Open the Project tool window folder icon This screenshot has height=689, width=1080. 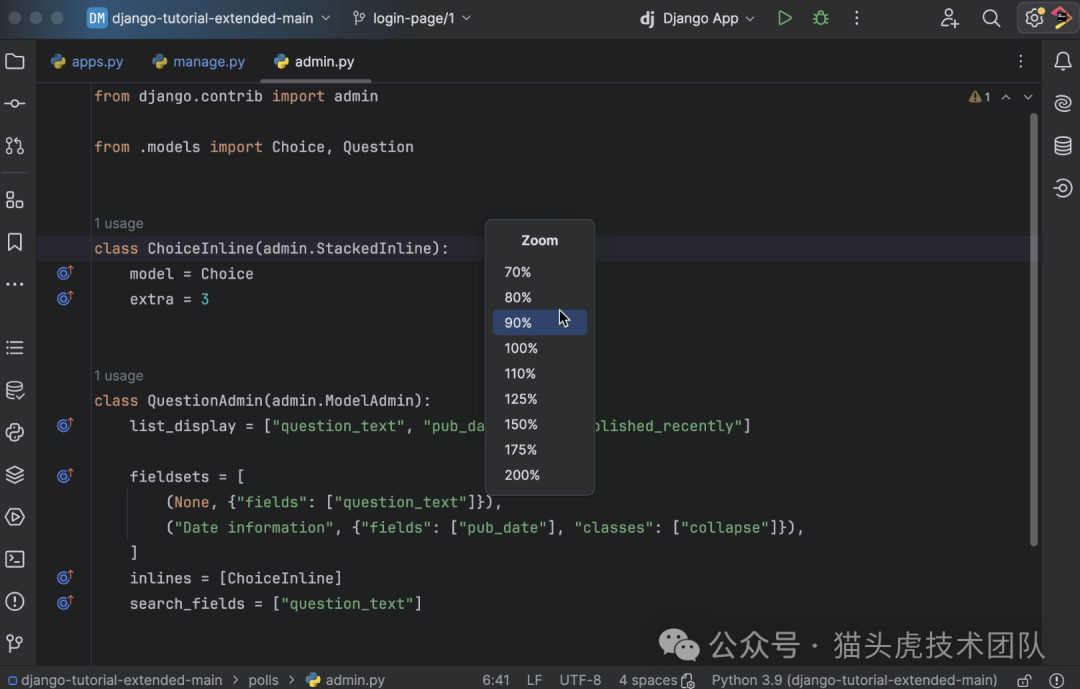point(15,62)
